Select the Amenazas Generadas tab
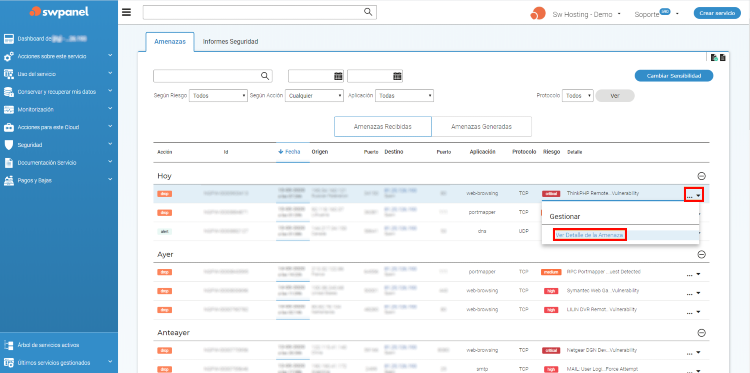The height and width of the screenshot is (373, 750). [481, 127]
